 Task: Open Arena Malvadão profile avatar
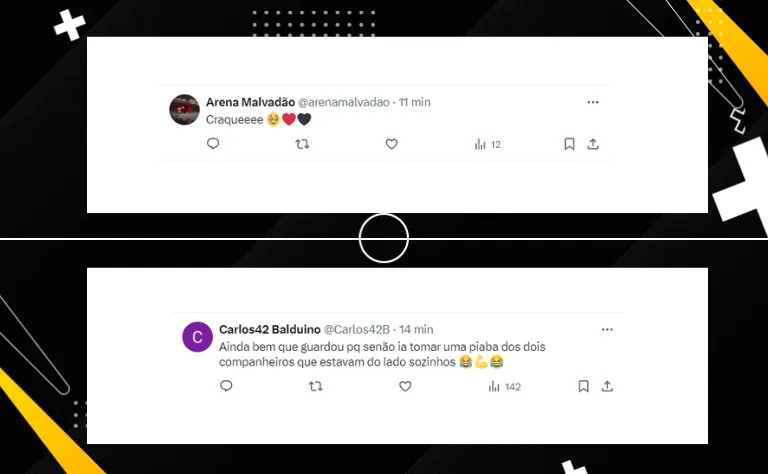pos(185,110)
